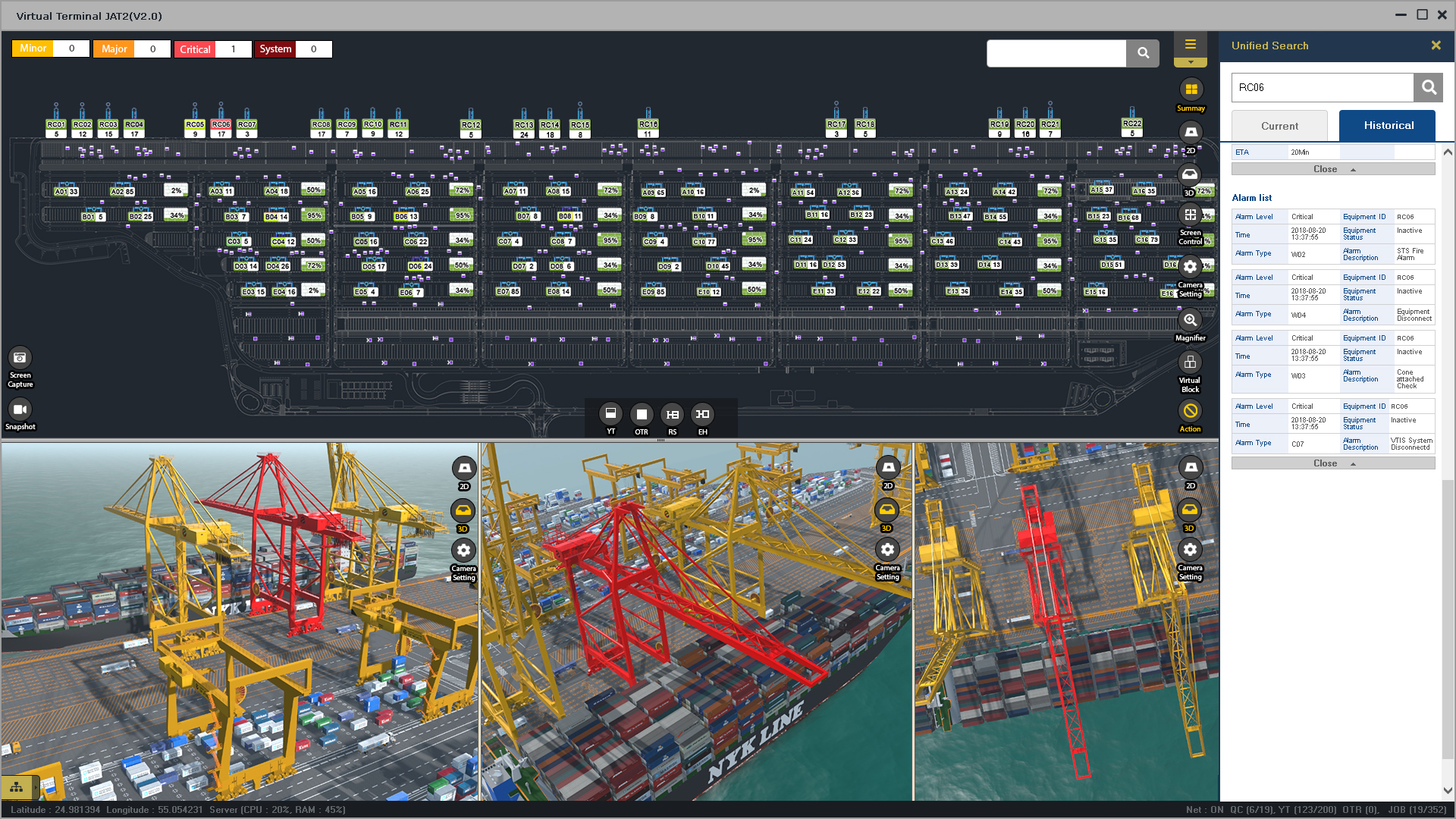Open the Summary view icon
Image resolution: width=1456 pixels, height=819 pixels.
(x=1191, y=90)
